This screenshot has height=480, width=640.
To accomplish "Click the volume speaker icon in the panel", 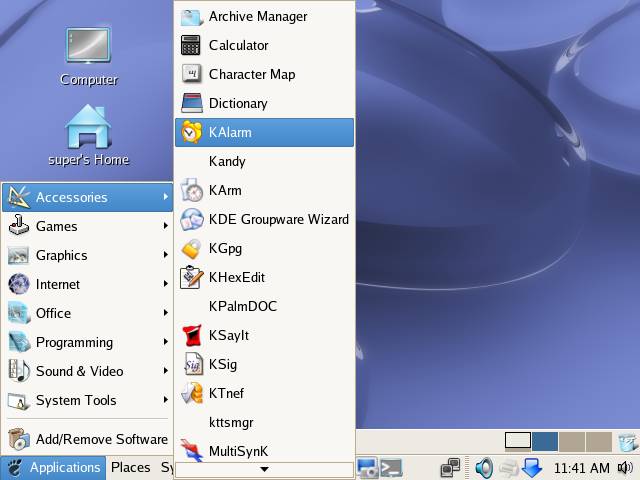I will 484,467.
